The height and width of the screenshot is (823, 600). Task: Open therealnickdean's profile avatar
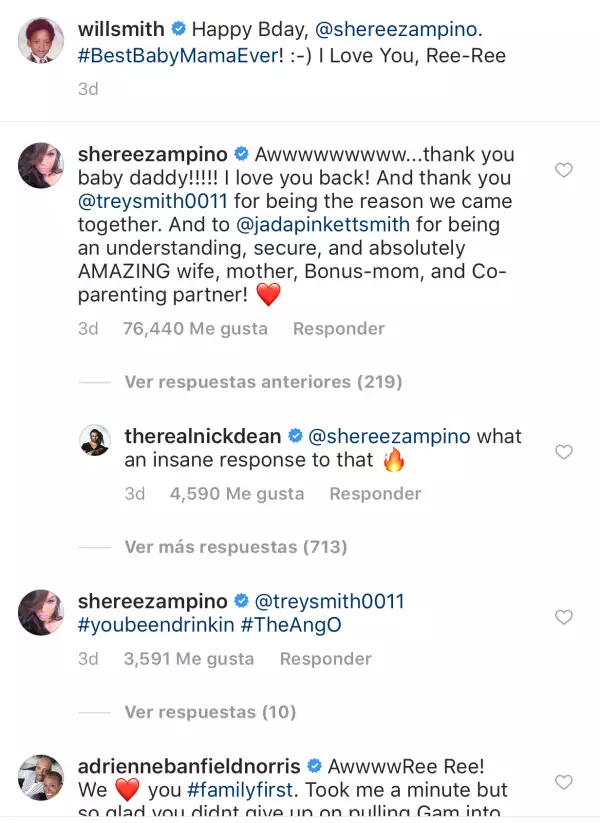[95, 439]
